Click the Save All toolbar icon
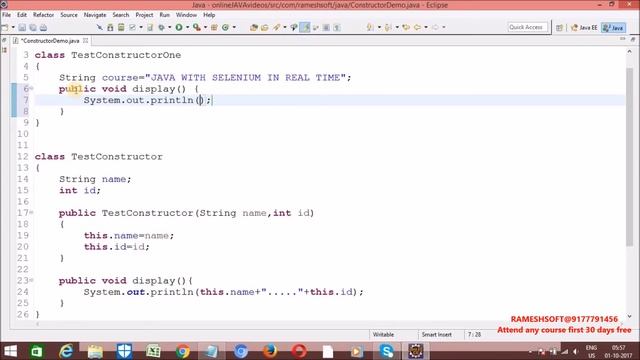This screenshot has height=360, width=640. [33, 27]
